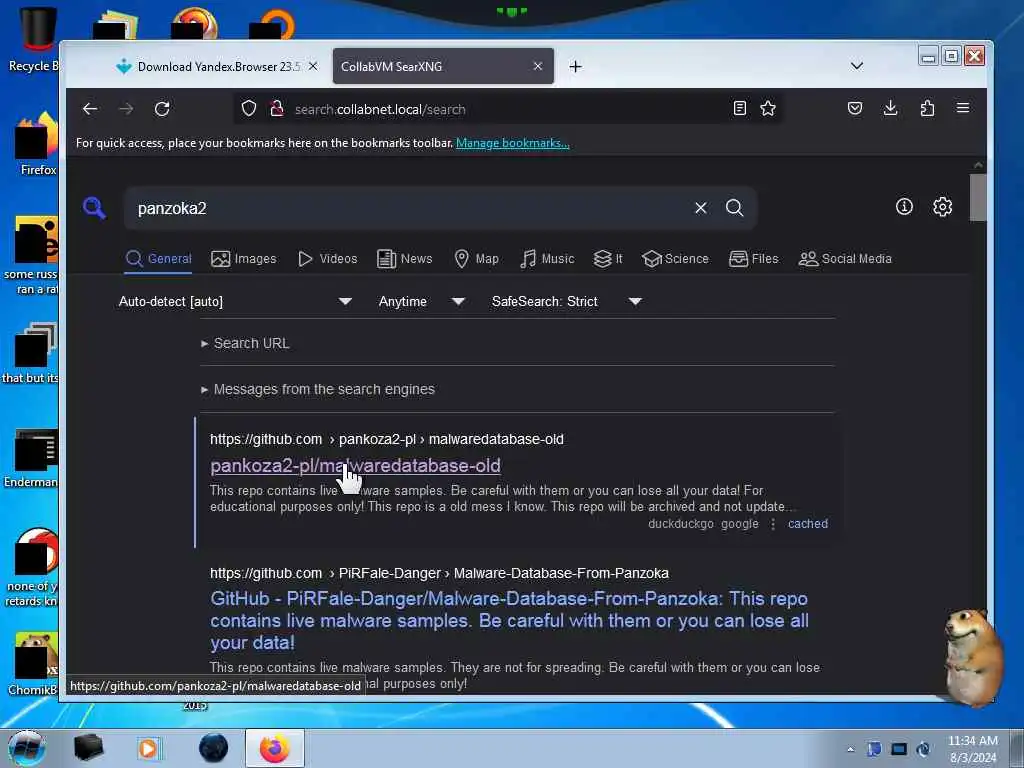This screenshot has width=1024, height=768.
Task: Open SearXNG preferences gear icon
Action: [942, 207]
